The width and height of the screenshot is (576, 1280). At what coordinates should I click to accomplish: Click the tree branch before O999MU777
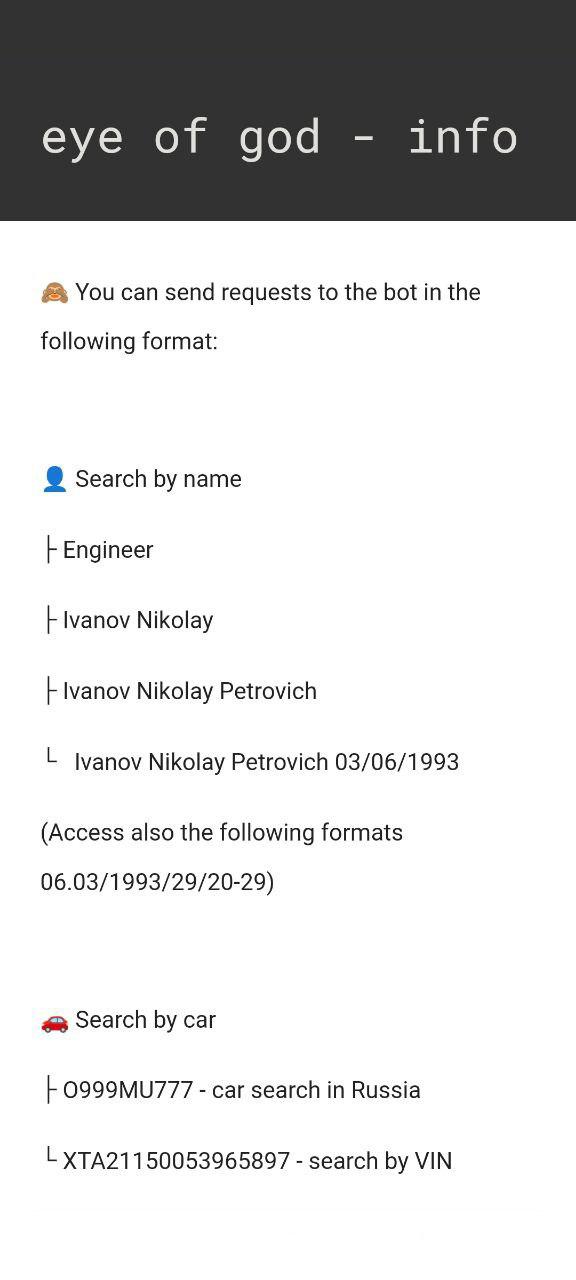(x=51, y=1090)
